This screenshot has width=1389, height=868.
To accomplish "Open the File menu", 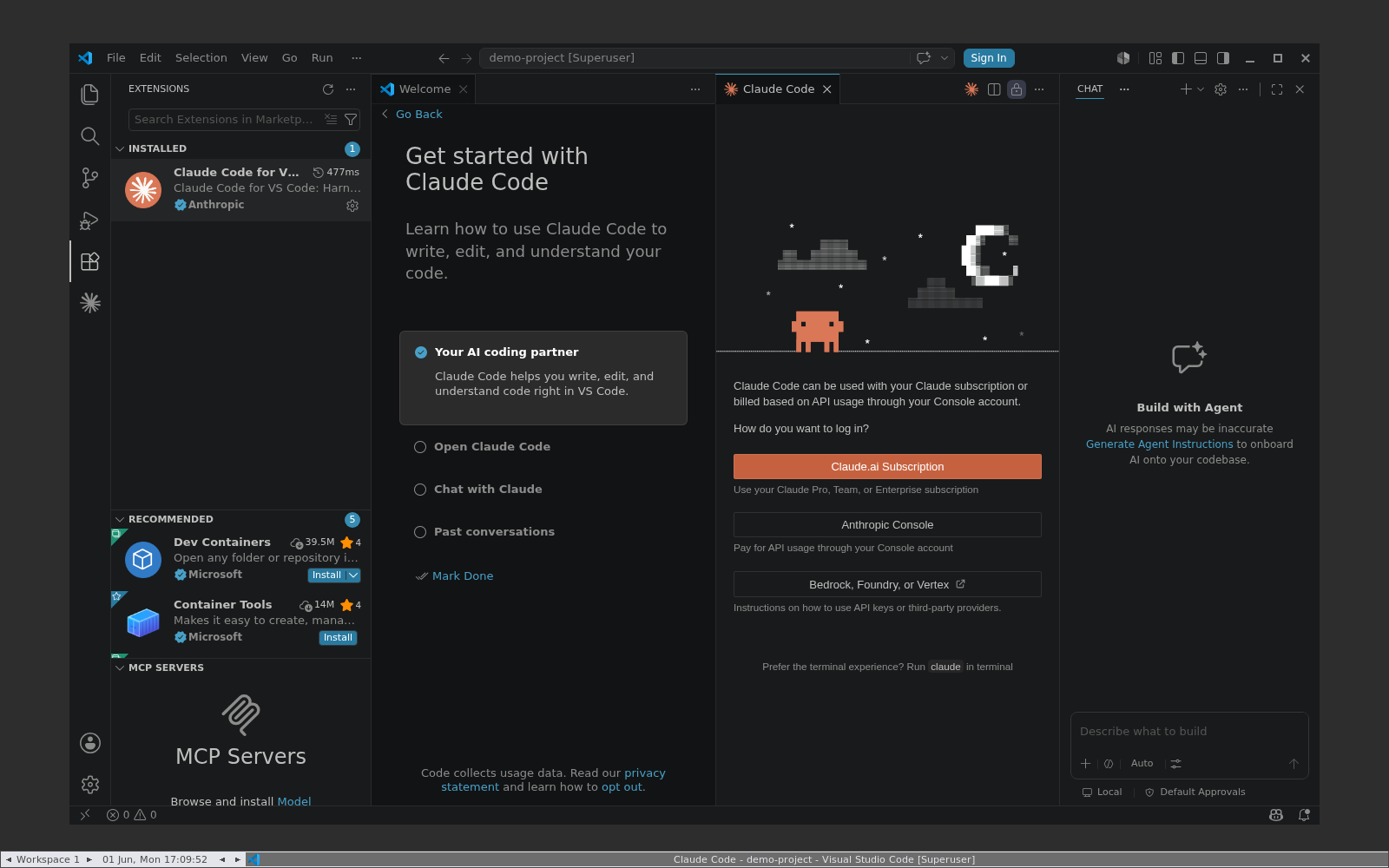I will pyautogui.click(x=116, y=58).
